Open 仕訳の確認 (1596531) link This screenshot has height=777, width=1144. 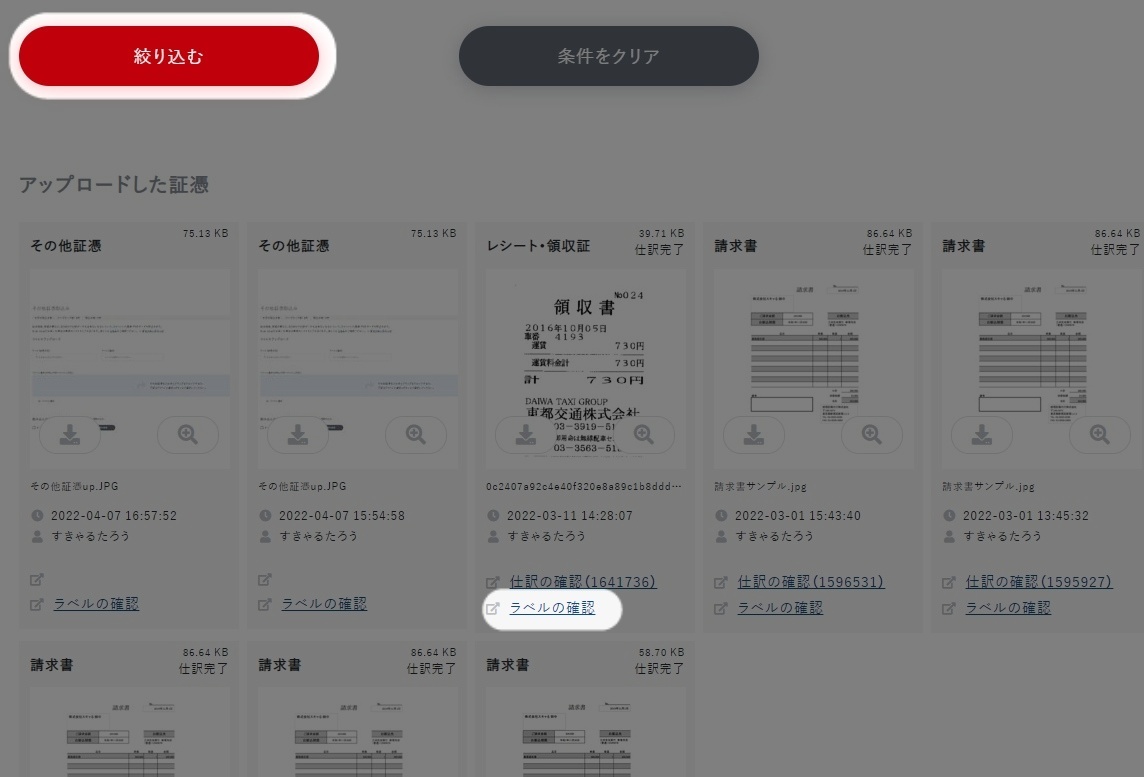[x=811, y=581]
